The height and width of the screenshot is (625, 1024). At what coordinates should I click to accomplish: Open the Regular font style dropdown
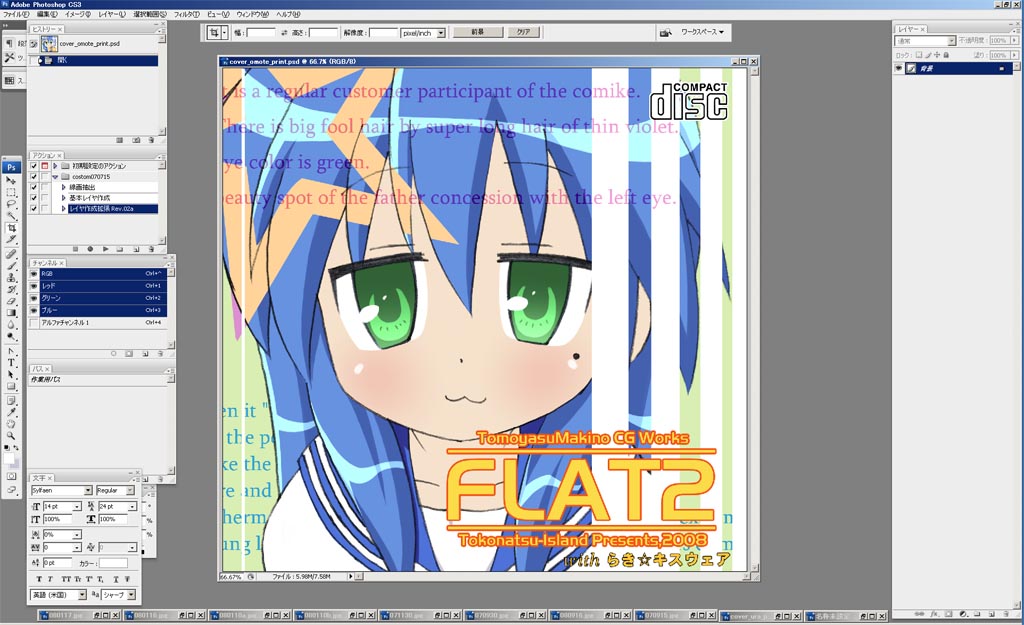pyautogui.click(x=130, y=490)
